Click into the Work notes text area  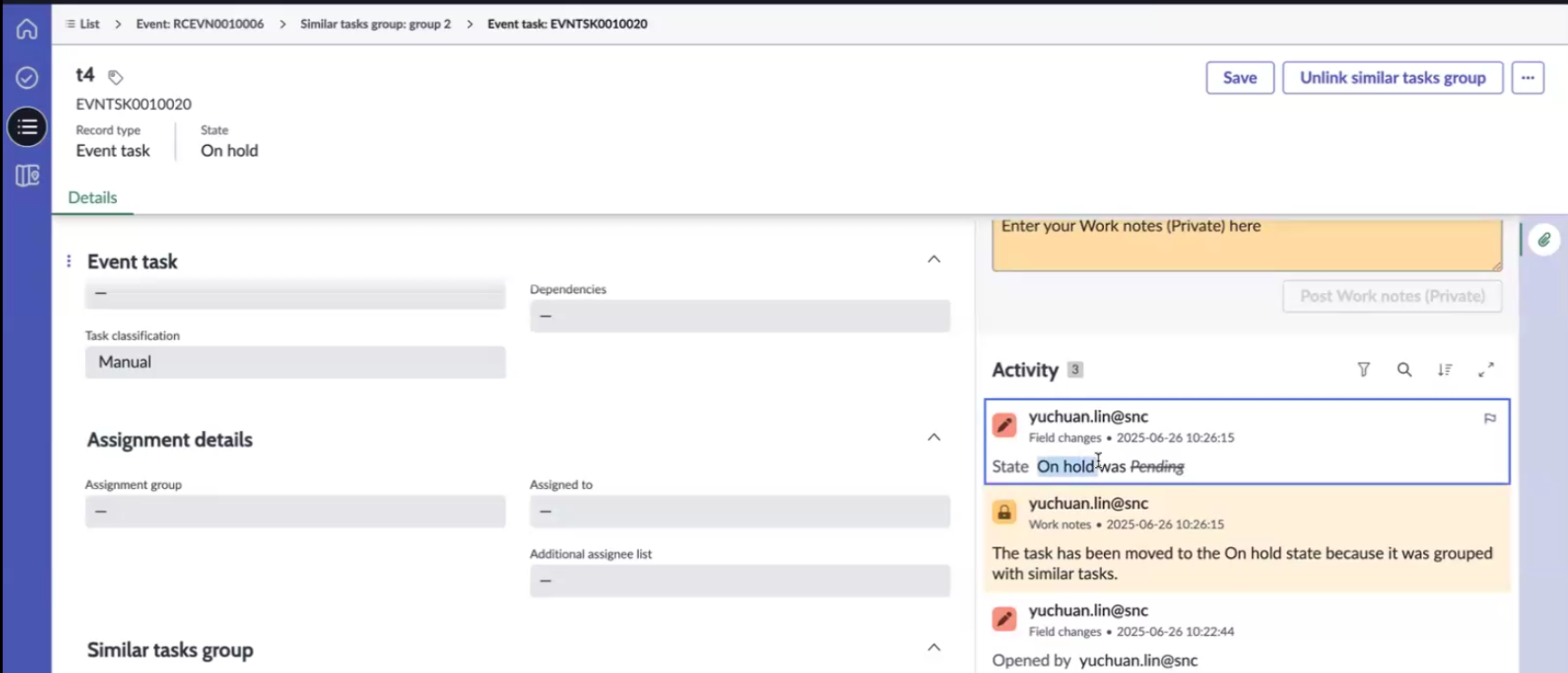1246,244
